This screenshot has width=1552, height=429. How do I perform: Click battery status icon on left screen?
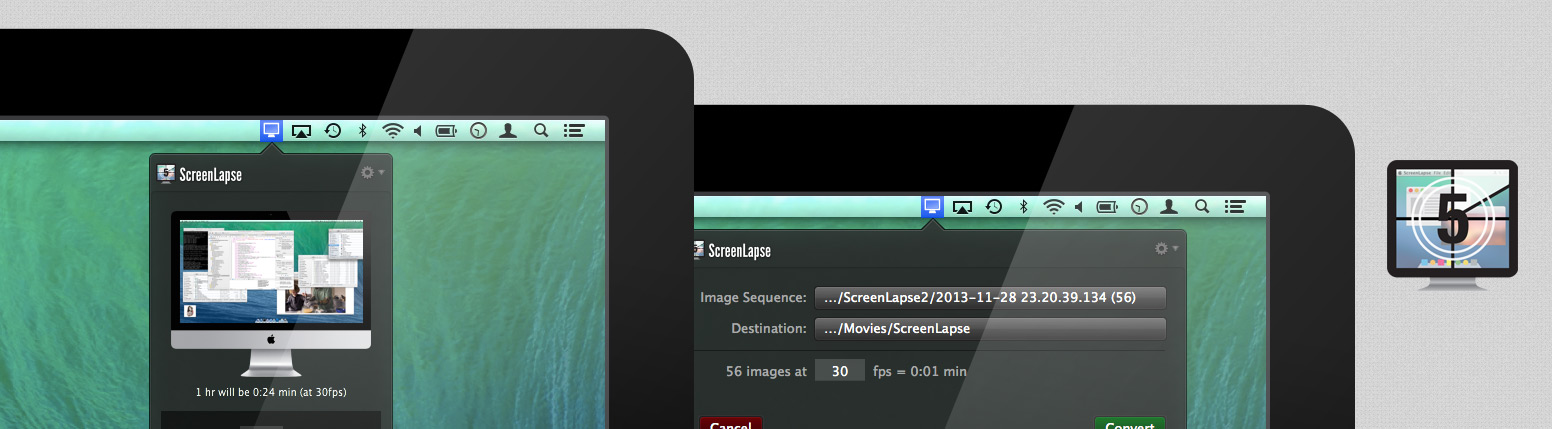(x=446, y=130)
